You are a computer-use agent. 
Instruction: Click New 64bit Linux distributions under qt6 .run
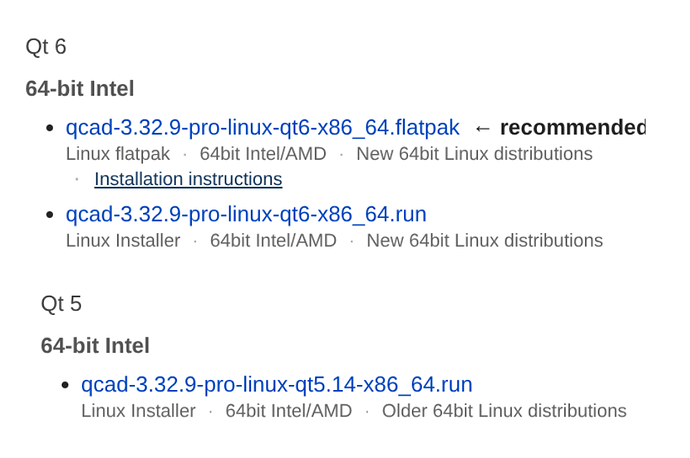tap(485, 241)
